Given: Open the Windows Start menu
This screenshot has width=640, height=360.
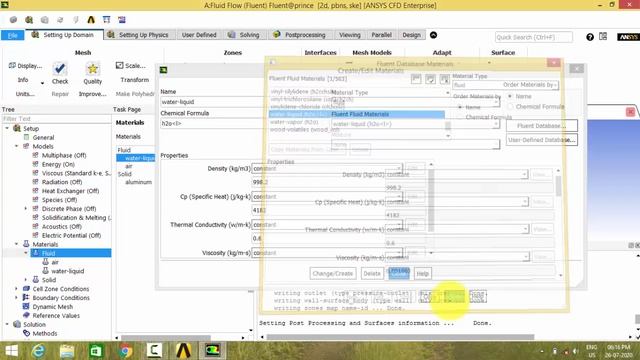Looking at the screenshot, I should tap(11, 350).
